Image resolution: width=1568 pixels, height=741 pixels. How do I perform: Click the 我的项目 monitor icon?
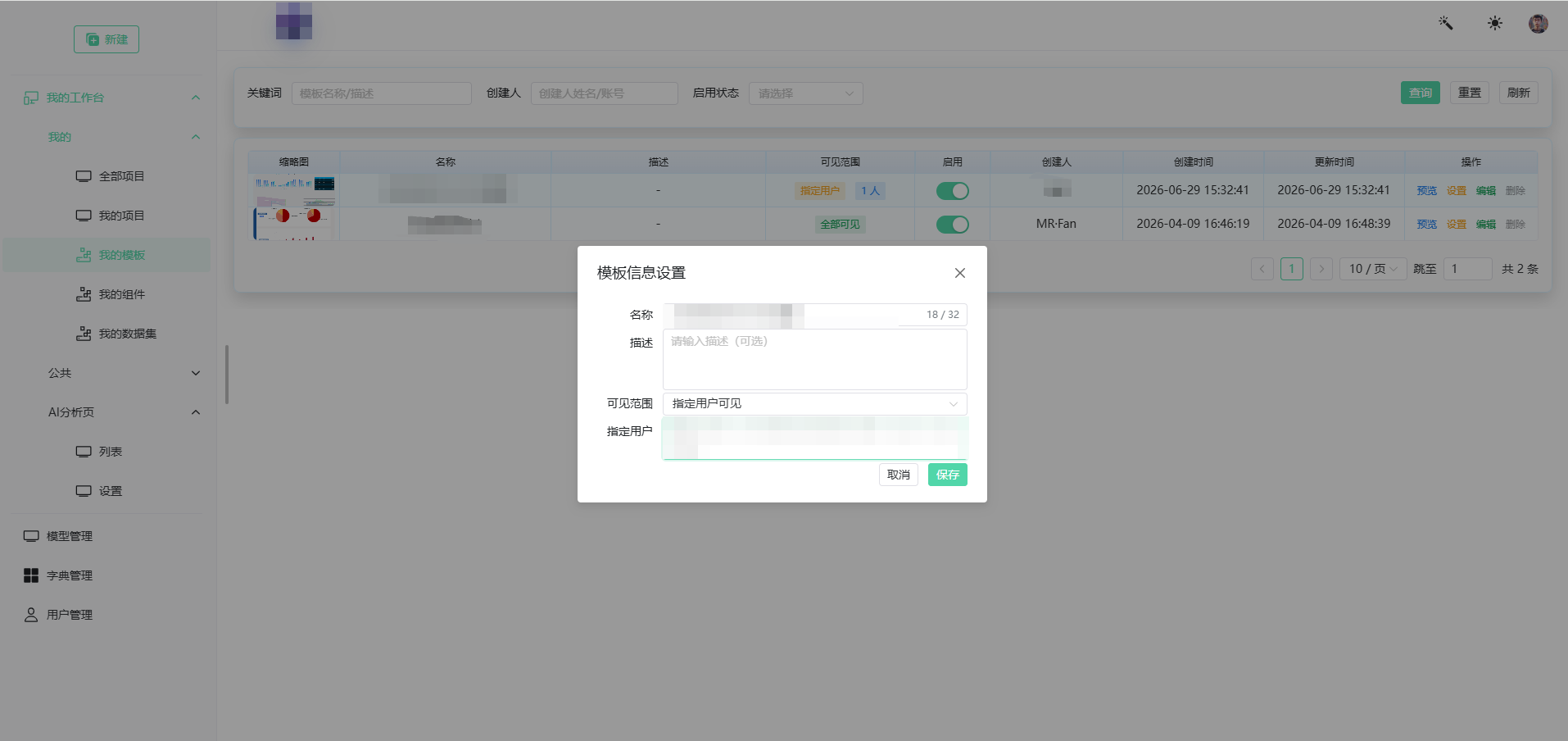[x=84, y=216]
